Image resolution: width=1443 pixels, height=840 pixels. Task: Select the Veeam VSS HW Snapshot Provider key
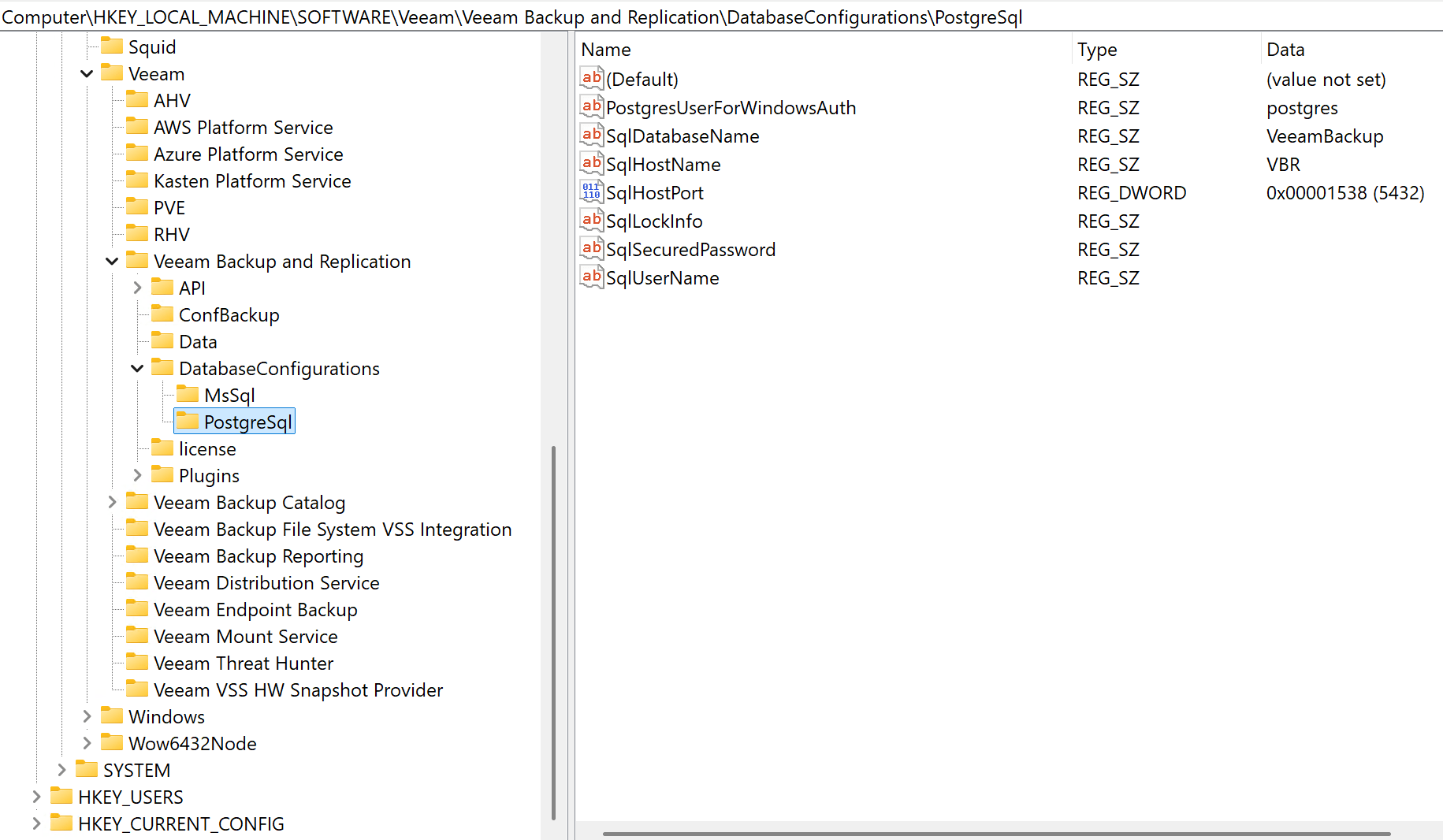click(x=298, y=689)
